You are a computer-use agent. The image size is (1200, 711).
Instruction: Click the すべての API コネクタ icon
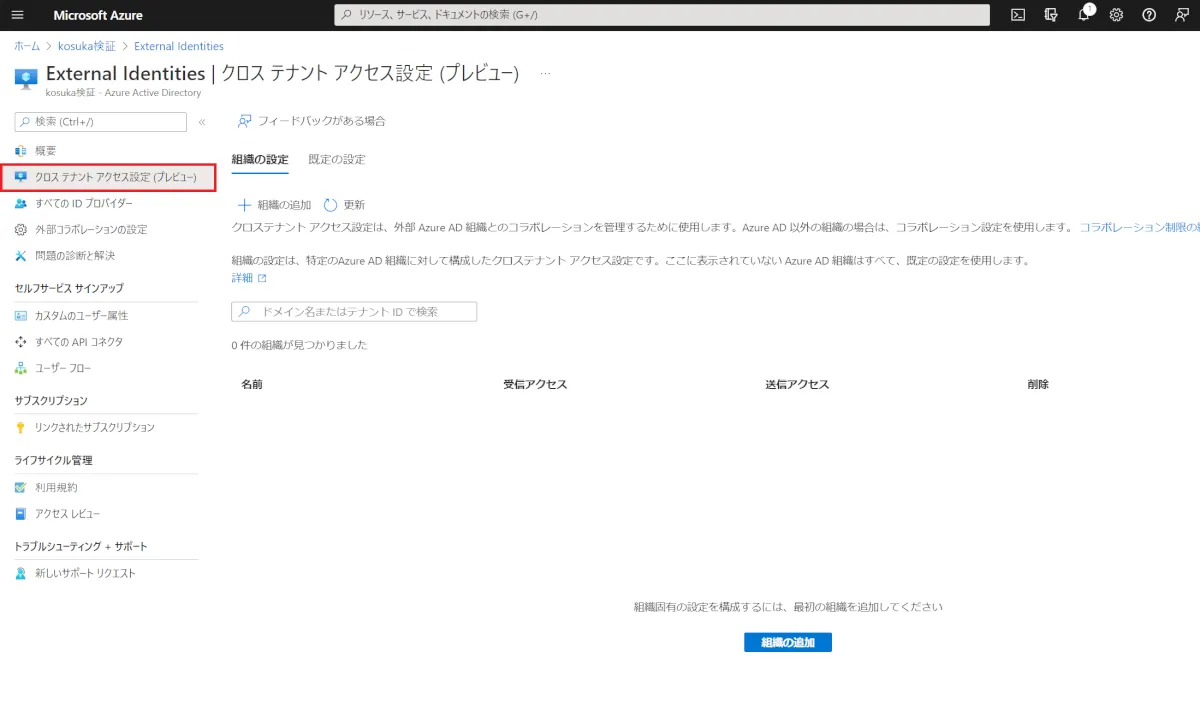(21, 342)
